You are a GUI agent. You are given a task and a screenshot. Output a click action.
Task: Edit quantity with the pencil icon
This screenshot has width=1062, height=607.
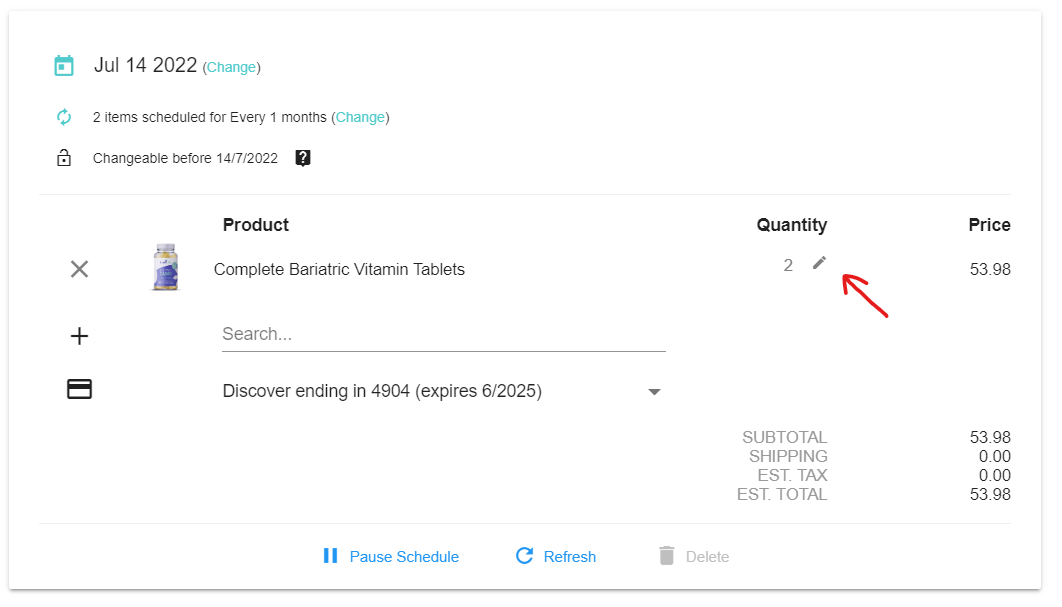(x=820, y=263)
